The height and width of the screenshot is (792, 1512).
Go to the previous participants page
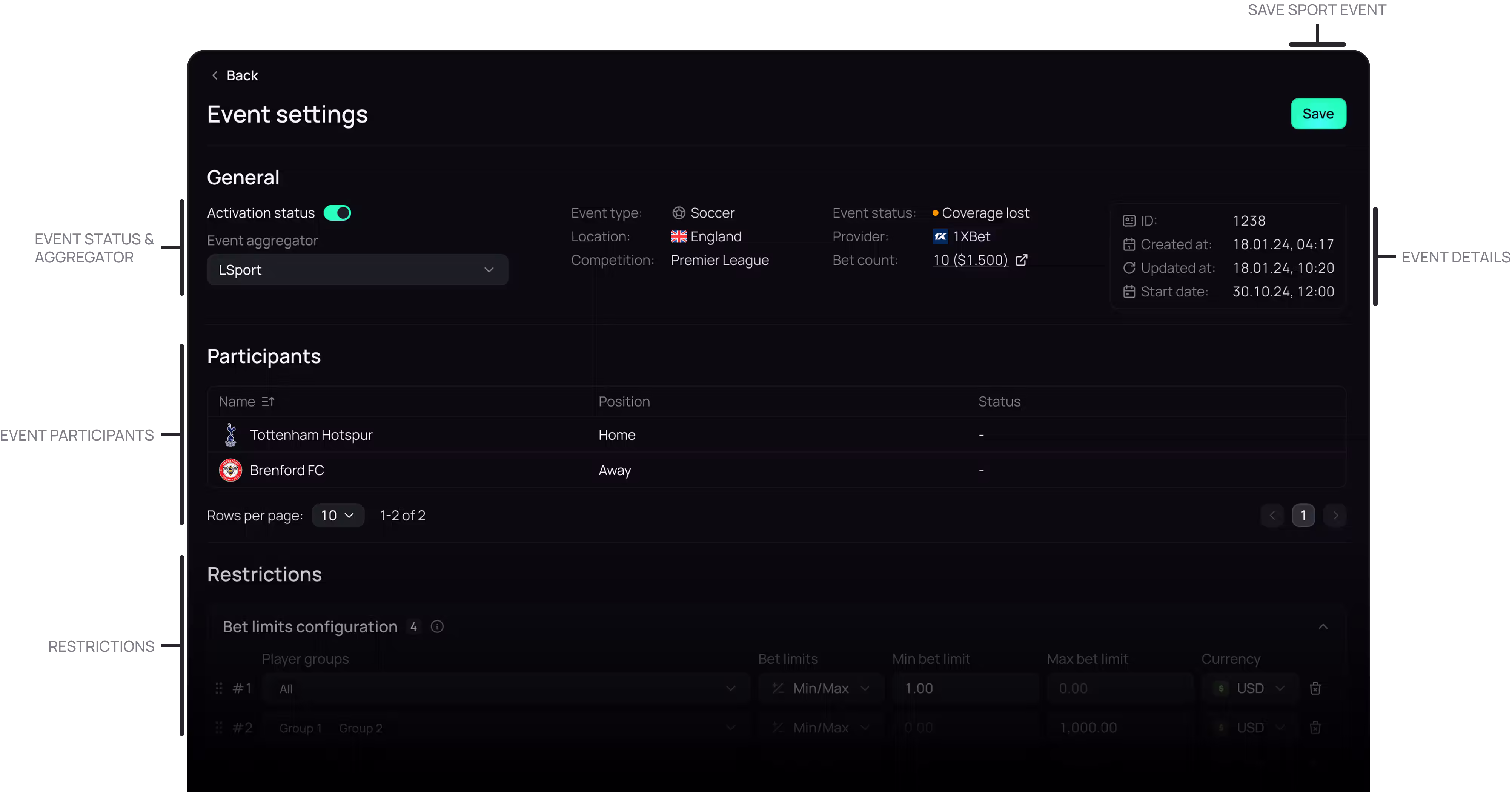pos(1272,515)
